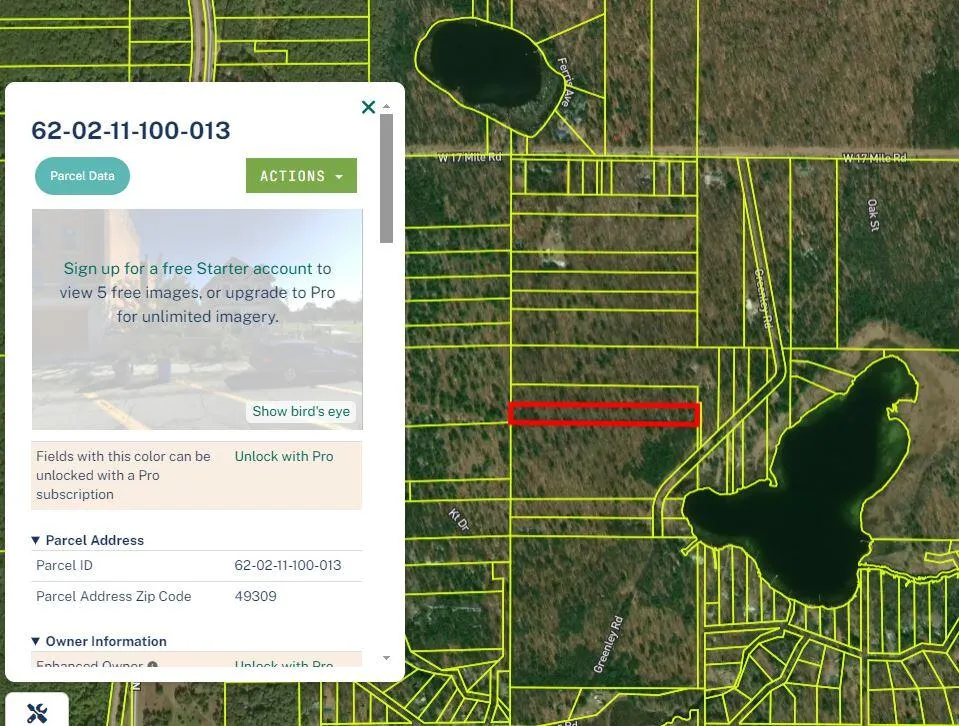Open the tools icon at bottom left
Screen dimensions: 959x726
pyautogui.click(x=37, y=712)
